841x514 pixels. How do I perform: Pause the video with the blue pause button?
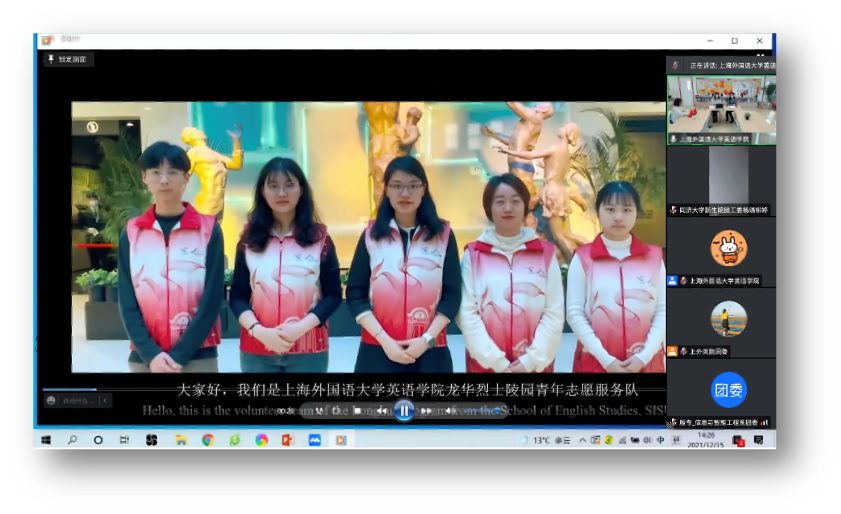click(404, 410)
